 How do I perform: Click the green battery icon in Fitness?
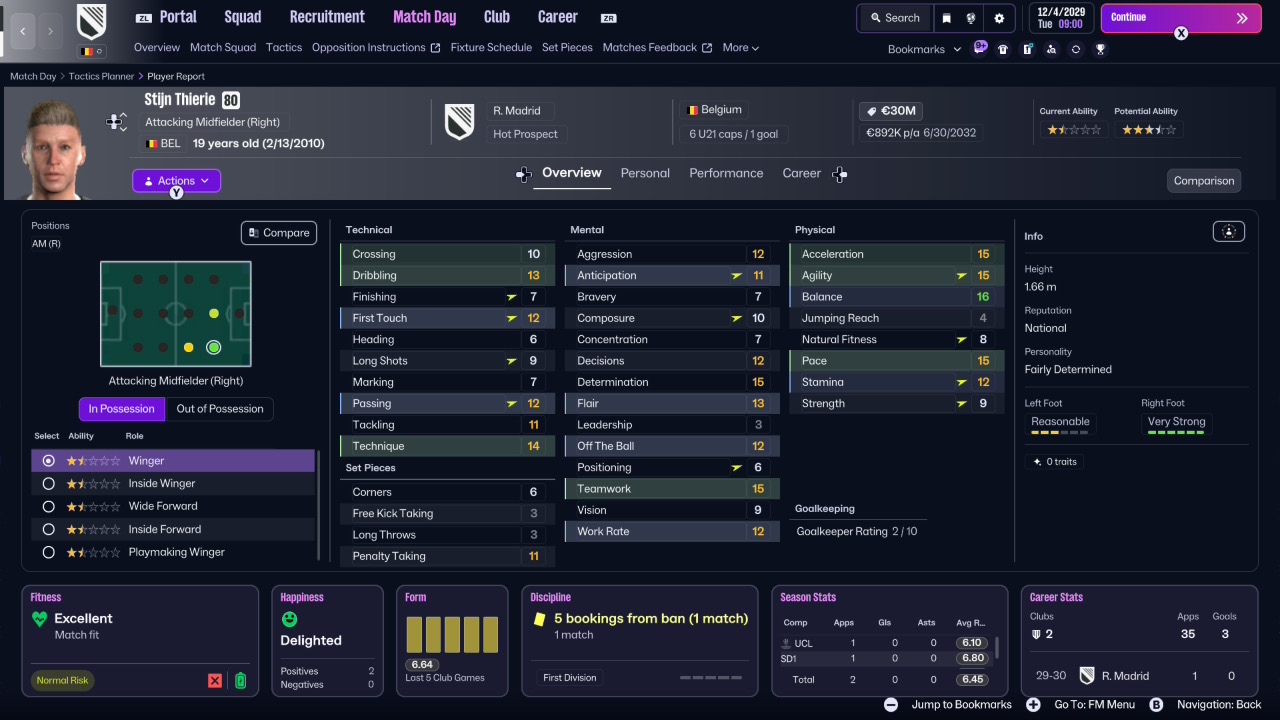click(240, 681)
